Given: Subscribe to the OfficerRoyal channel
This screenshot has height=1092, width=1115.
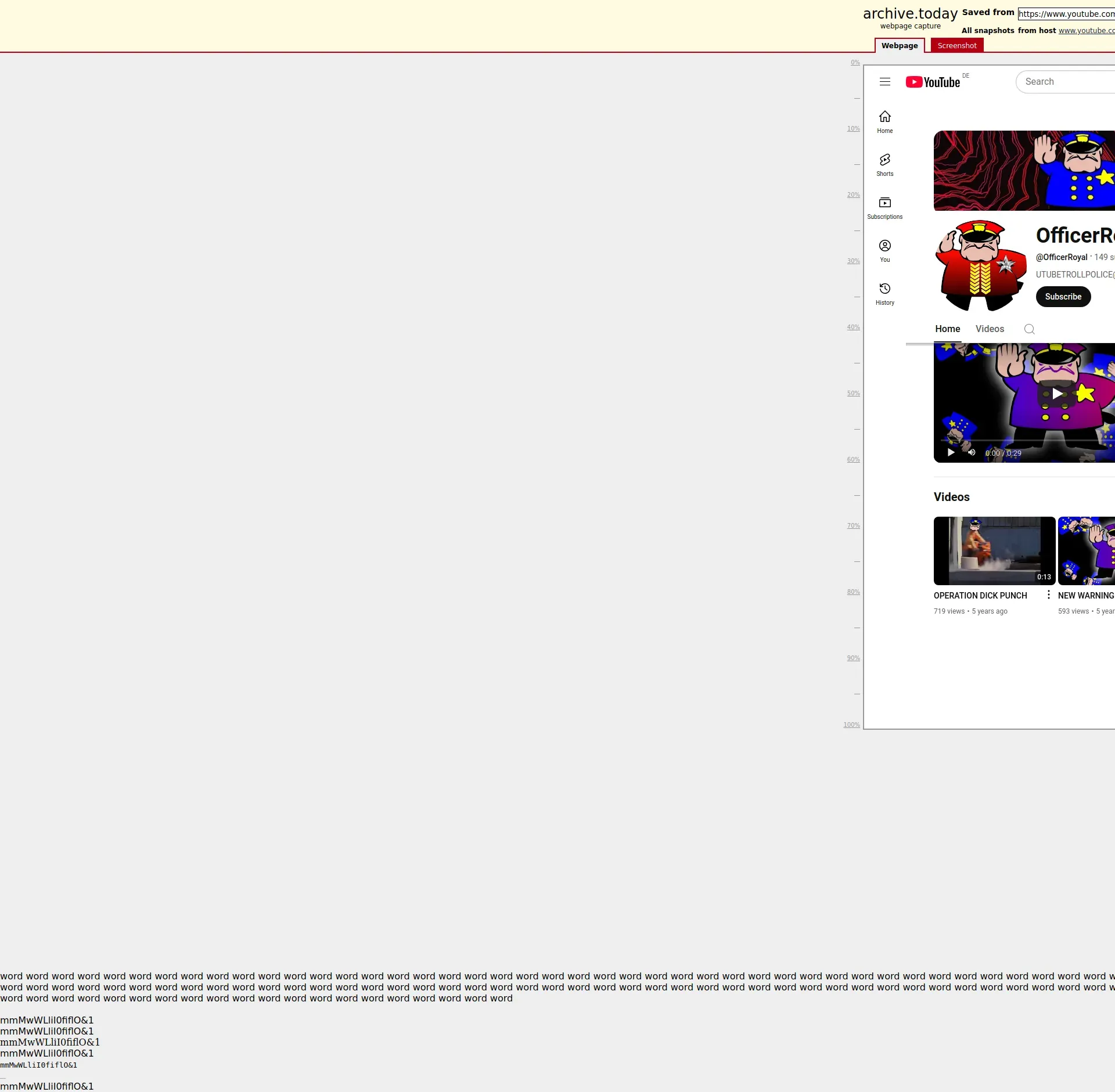Looking at the screenshot, I should click(1063, 297).
